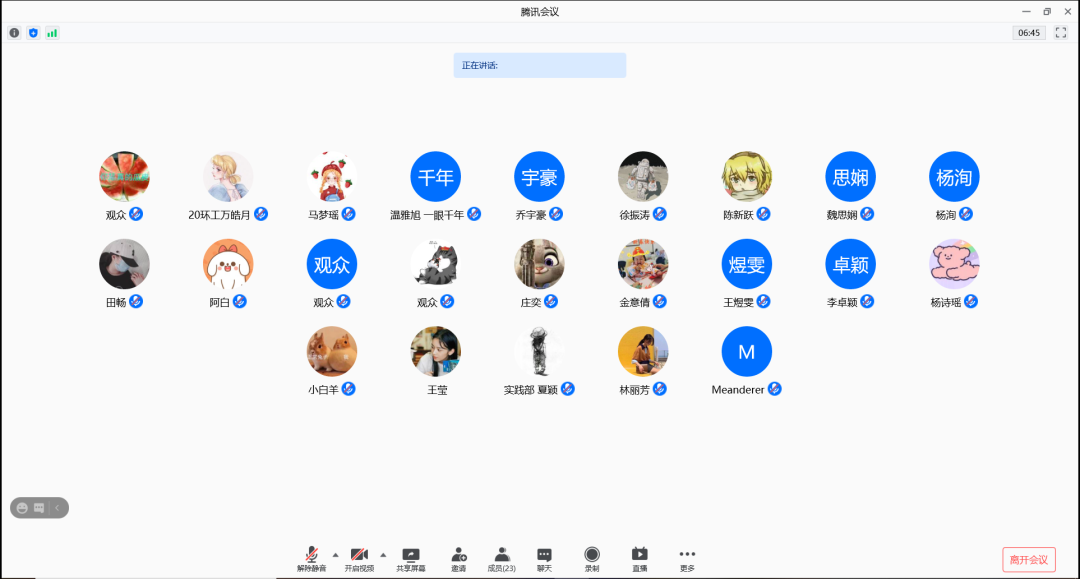Screen dimensions: 1080x579
Task: Click the 06:45 meeting timer
Action: [1029, 33]
